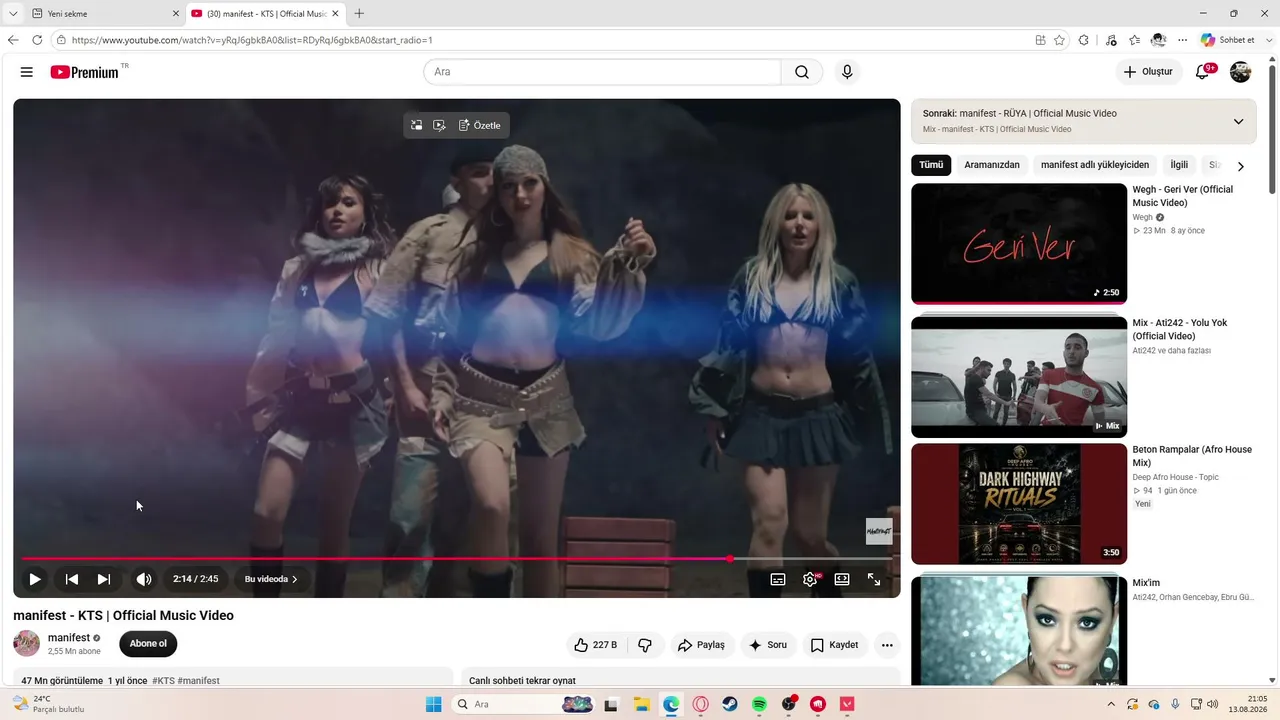Click the browser address bar URL
The image size is (1280, 720).
[252, 40]
